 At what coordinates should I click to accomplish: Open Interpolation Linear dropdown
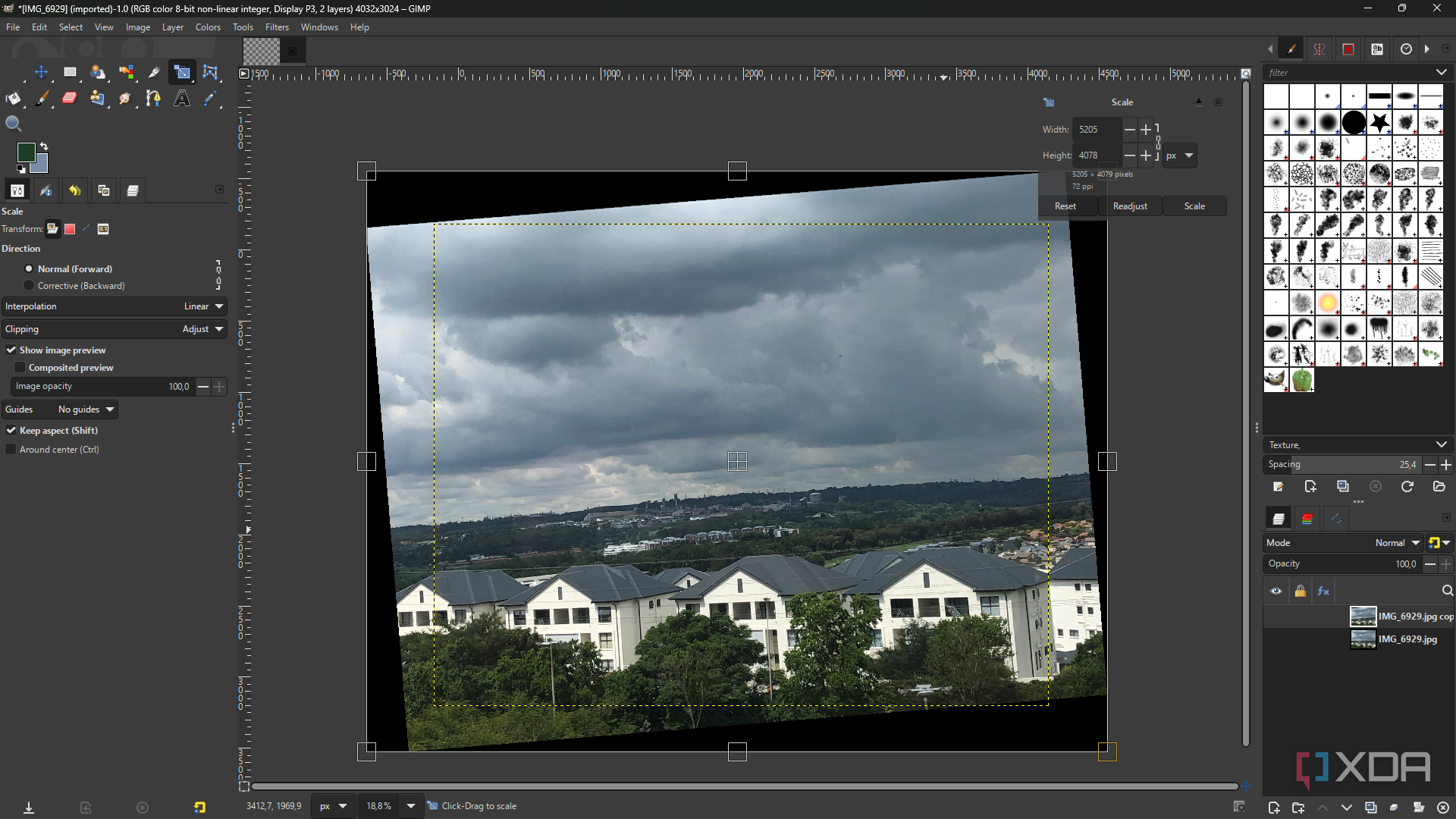click(114, 306)
